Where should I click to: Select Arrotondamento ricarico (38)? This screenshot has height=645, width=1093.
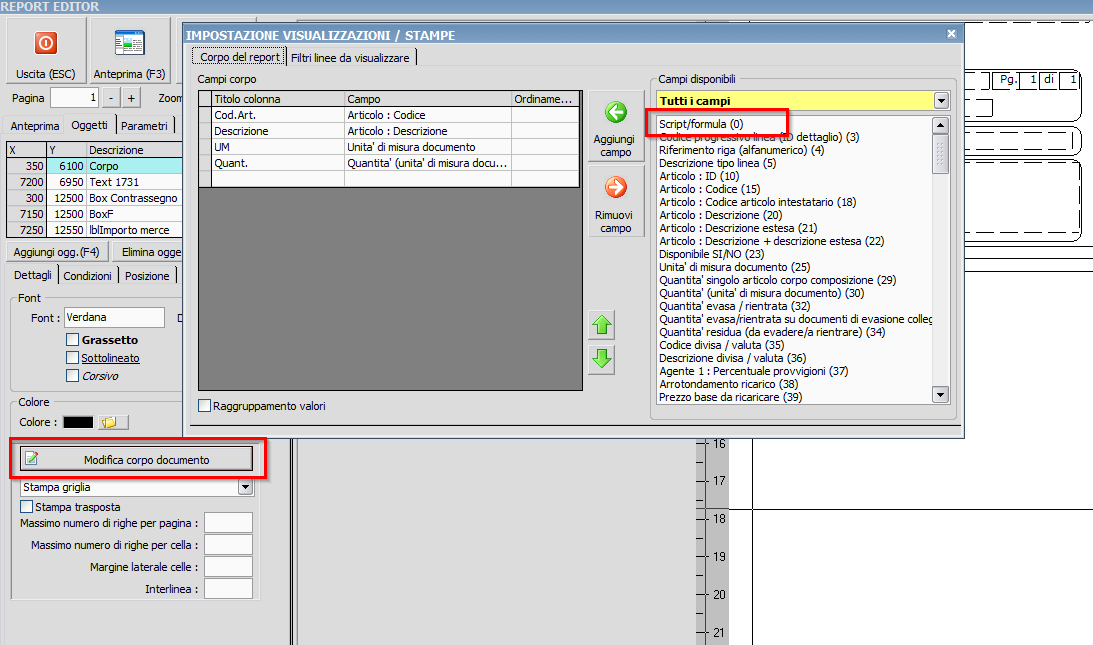[728, 384]
